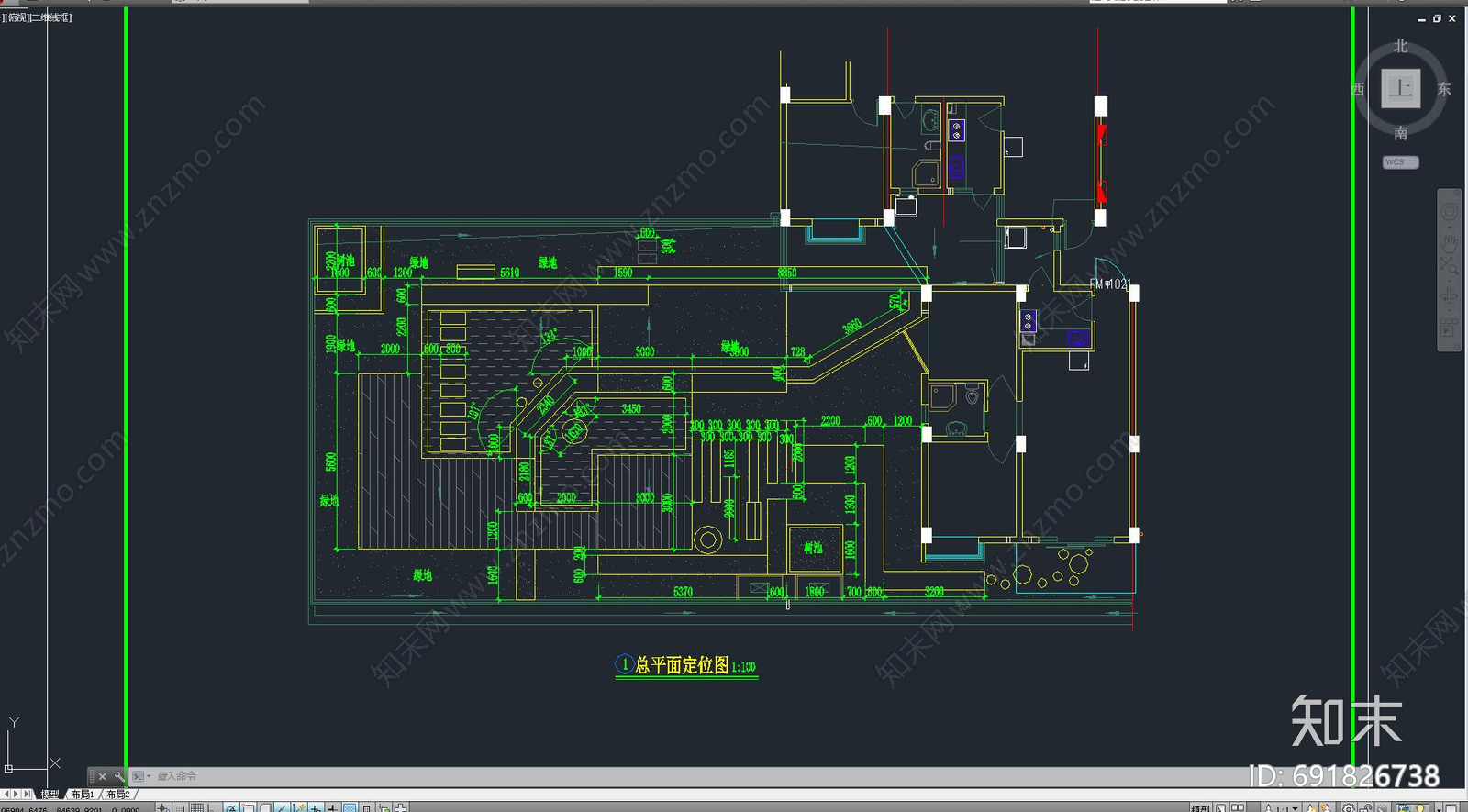Click Isolate Objects lightbulb icon

1420,807
